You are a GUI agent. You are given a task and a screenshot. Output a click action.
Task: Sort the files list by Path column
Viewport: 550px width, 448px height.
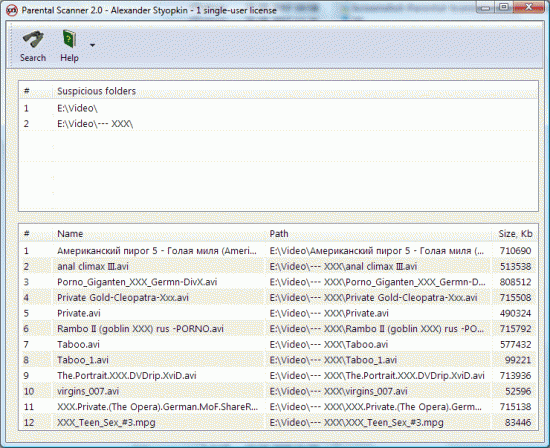279,234
